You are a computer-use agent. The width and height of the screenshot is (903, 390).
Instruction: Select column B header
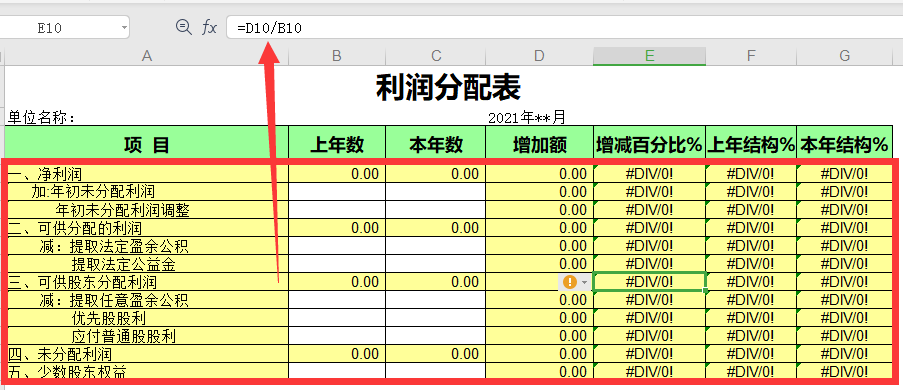click(337, 56)
